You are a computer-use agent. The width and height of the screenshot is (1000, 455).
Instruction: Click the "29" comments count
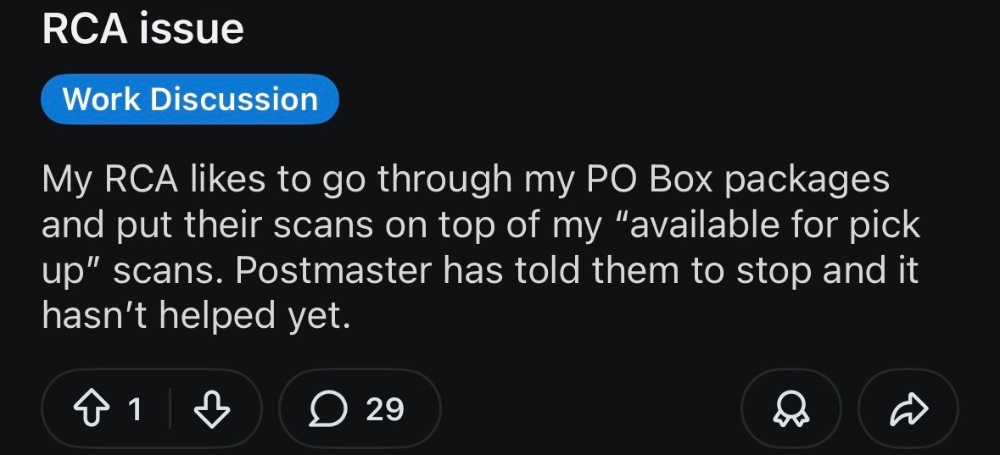(385, 409)
